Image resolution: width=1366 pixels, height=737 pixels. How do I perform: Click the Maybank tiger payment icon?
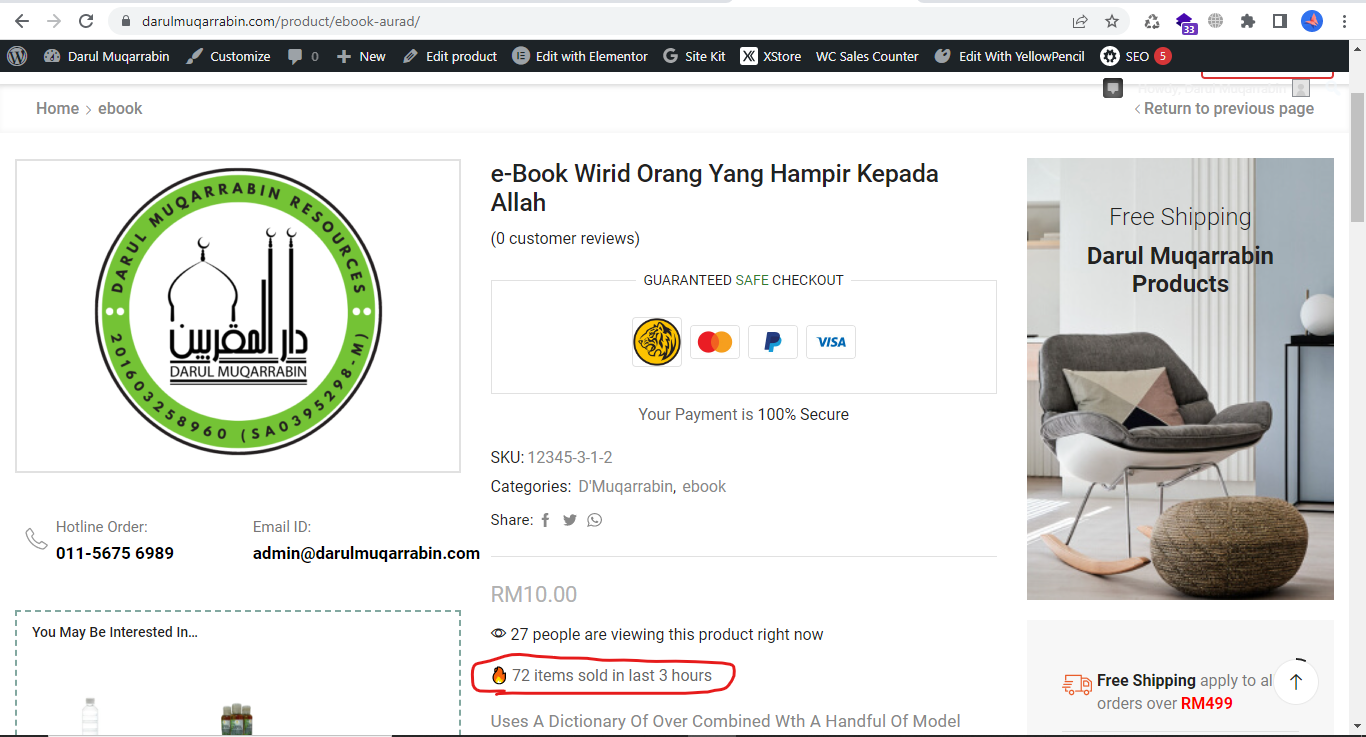657,342
